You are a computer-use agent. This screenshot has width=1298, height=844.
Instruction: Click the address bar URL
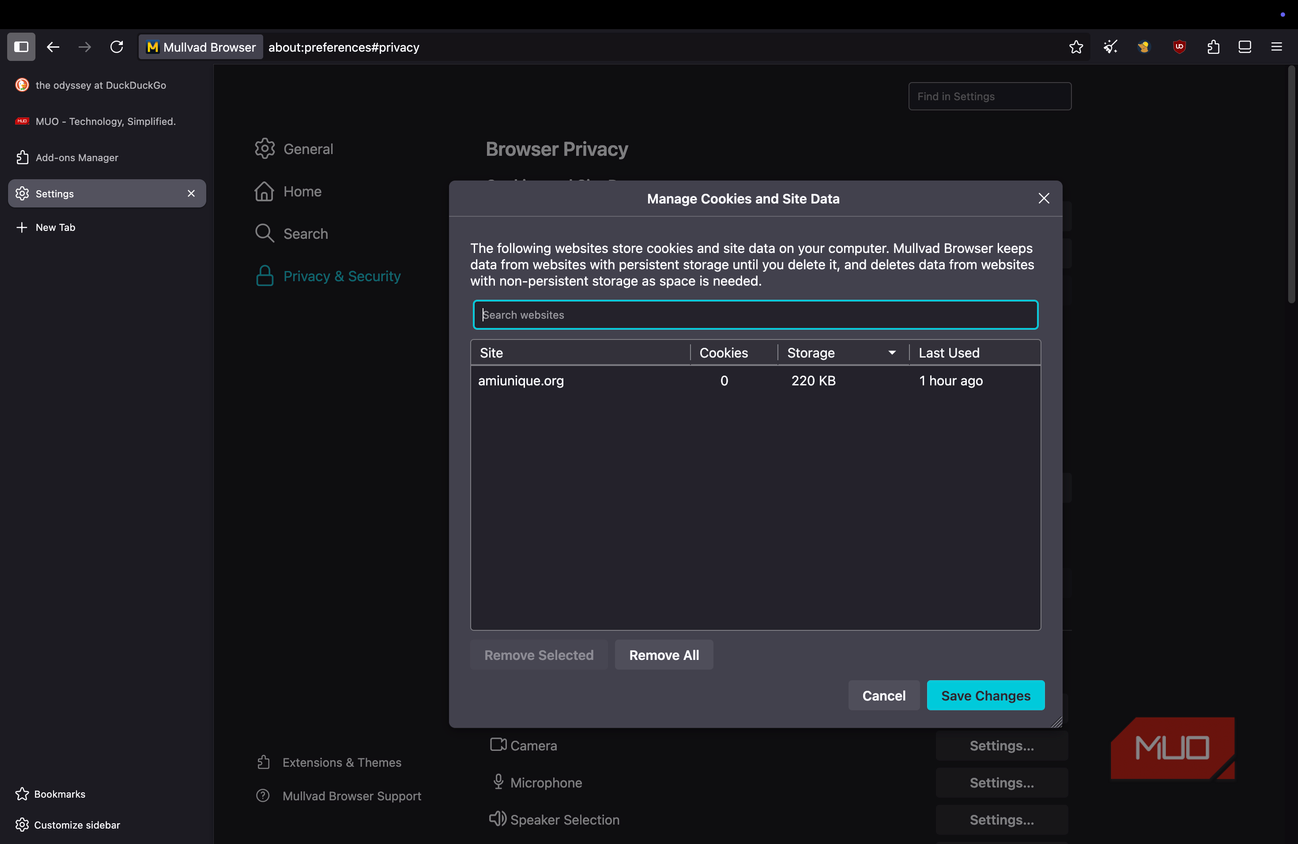click(344, 47)
